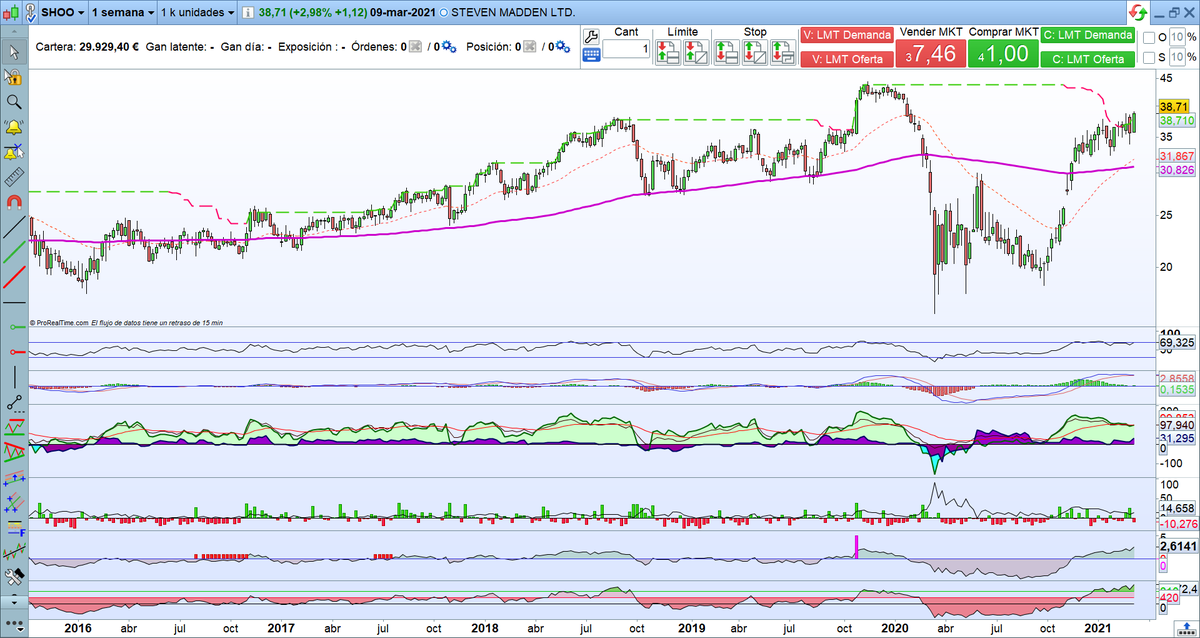Click the bell with cross icon
The image size is (1200, 638).
point(14,152)
